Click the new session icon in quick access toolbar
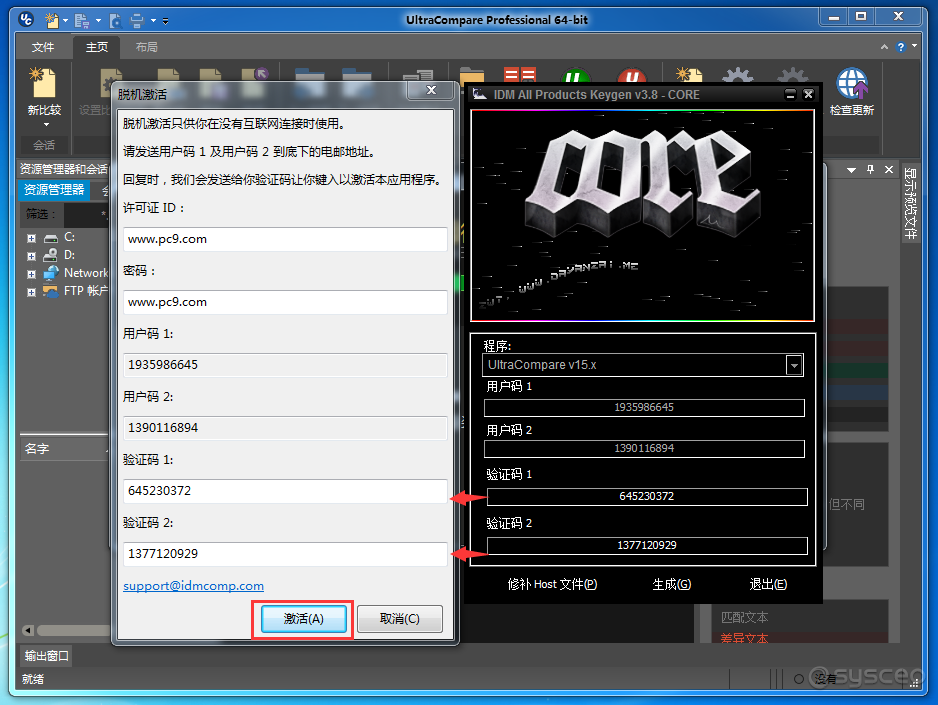Viewport: 938px width, 705px height. pyautogui.click(x=52, y=20)
